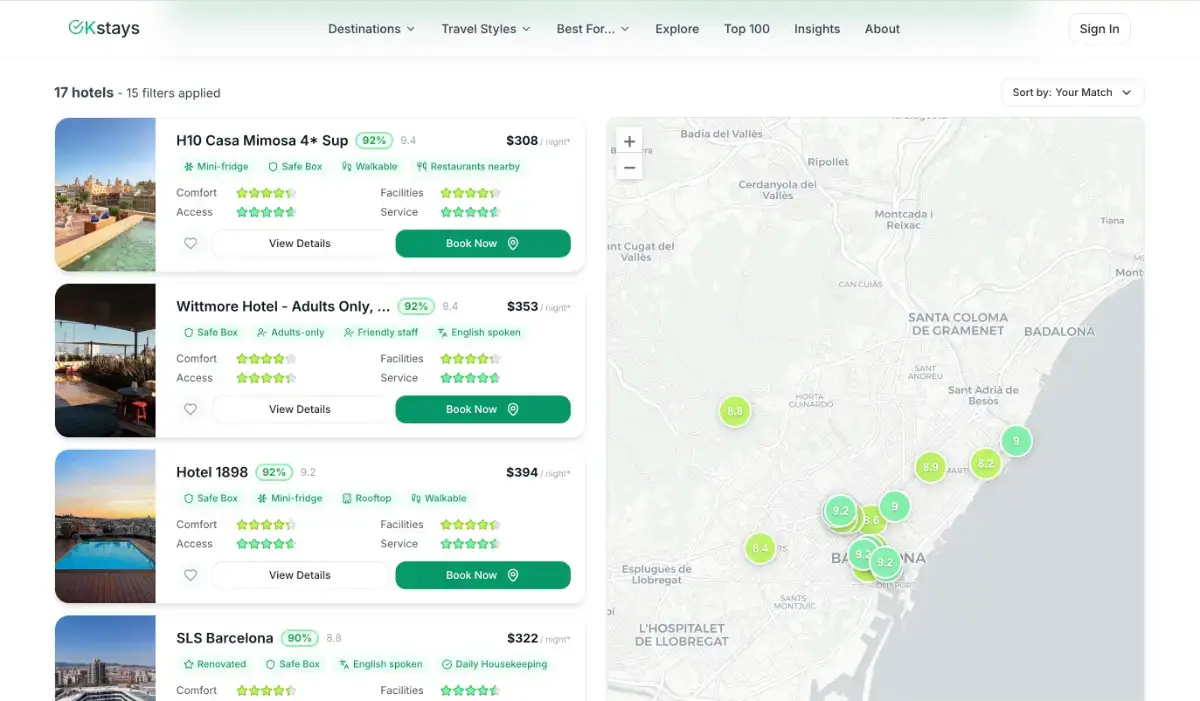Click the Safe Box tag on SLS Barcelona
This screenshot has height=701, width=1200.
(x=292, y=665)
